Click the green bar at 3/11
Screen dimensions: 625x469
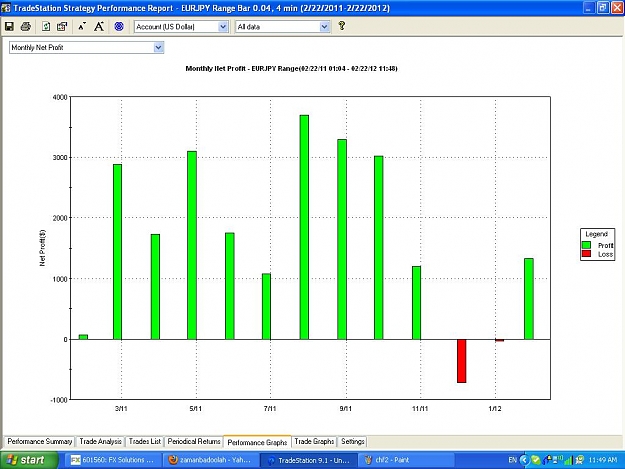point(118,252)
